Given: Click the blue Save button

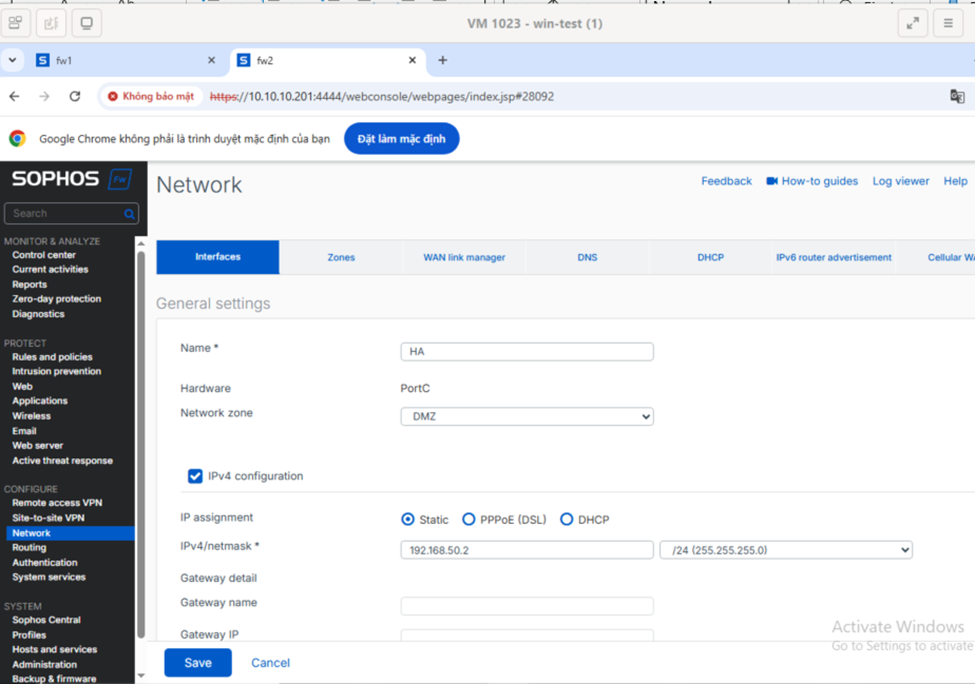Looking at the screenshot, I should click(198, 662).
